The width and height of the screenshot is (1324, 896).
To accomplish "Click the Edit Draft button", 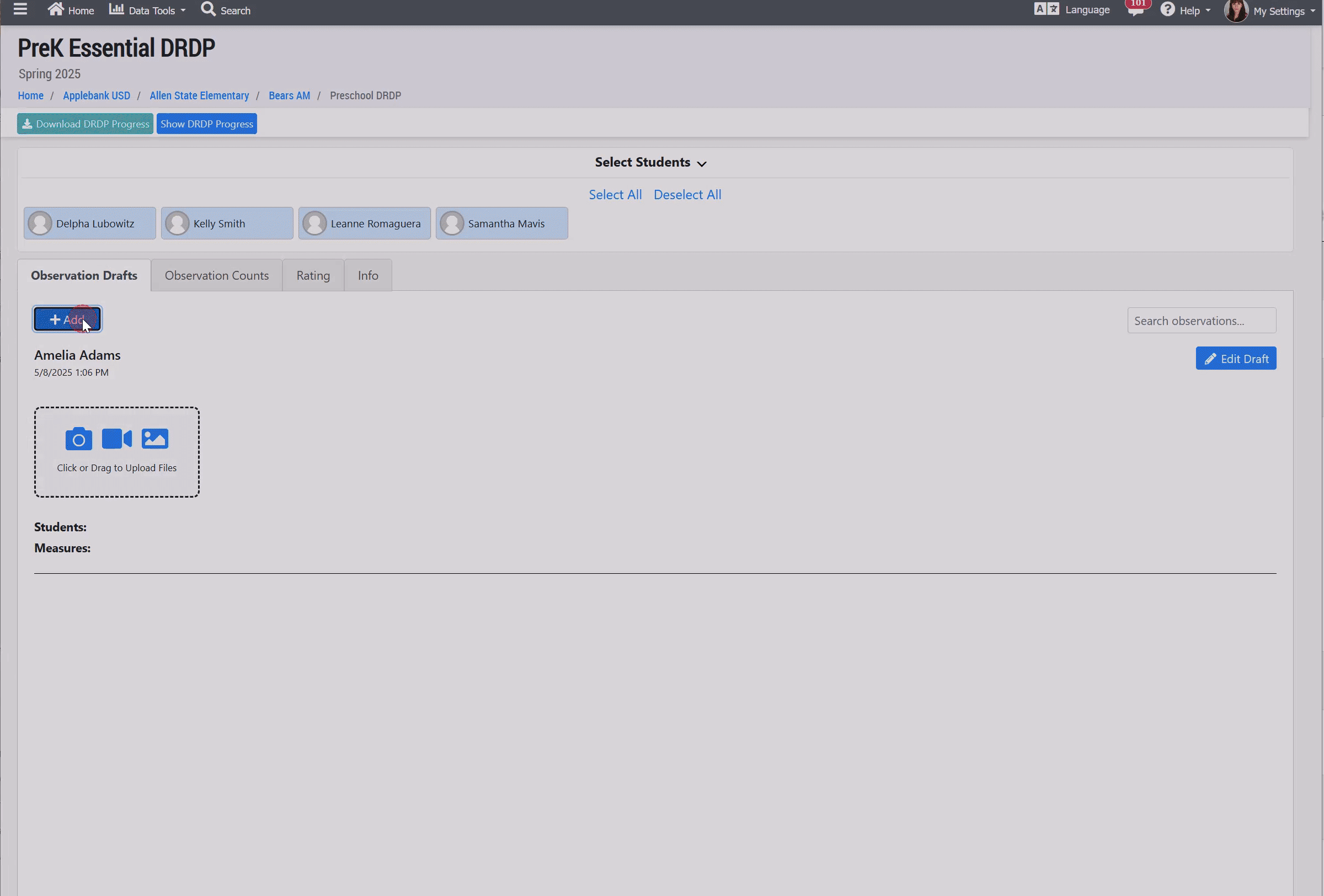I will click(x=1235, y=359).
